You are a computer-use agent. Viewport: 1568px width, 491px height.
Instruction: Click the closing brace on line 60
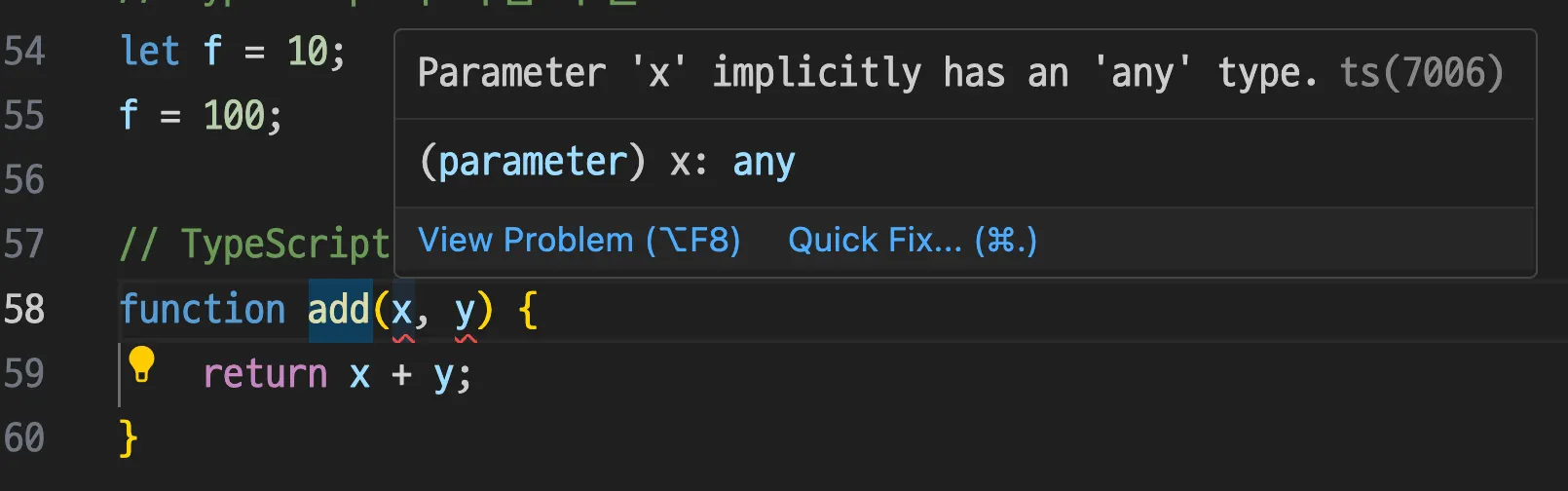click(129, 438)
